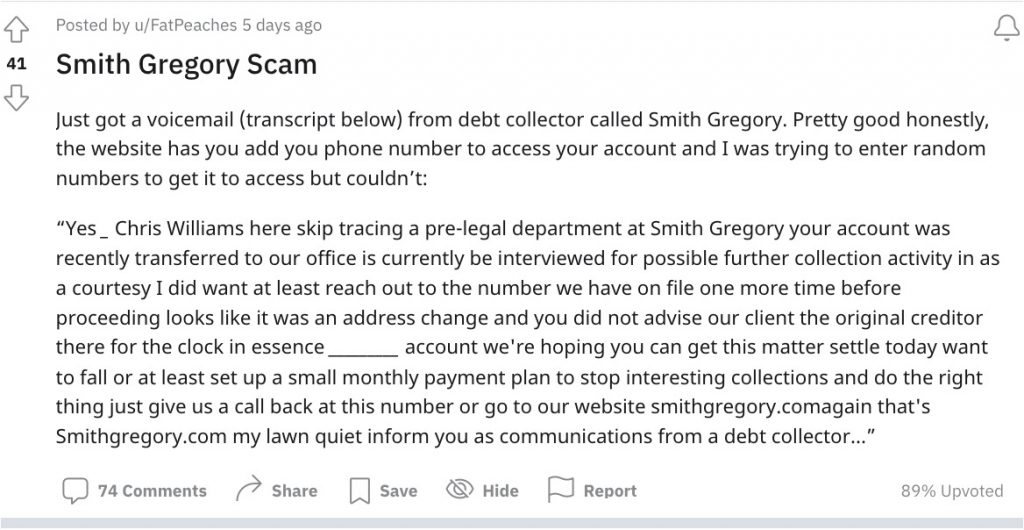Image resolution: width=1024 pixels, height=530 pixels.
Task: Click the 5 days ago timestamp
Action: click(x=282, y=24)
